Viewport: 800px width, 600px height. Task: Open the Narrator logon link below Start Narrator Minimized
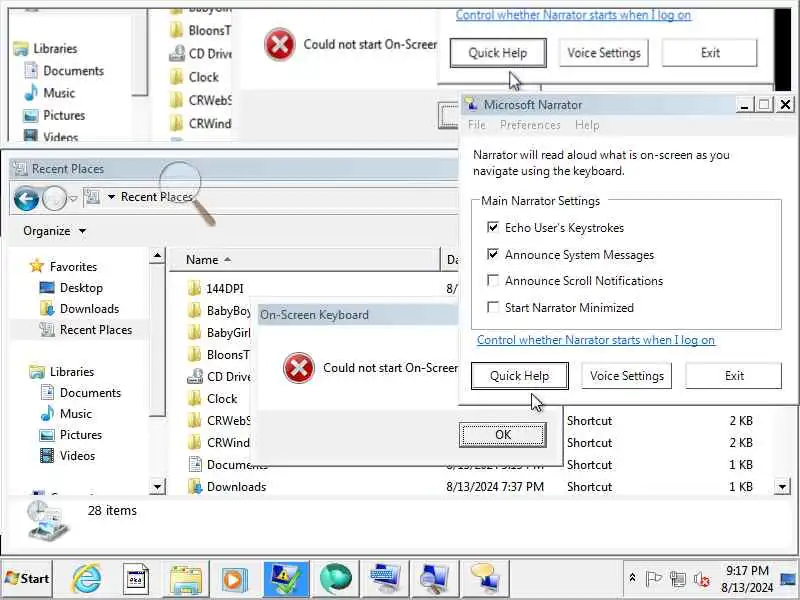[x=595, y=340]
